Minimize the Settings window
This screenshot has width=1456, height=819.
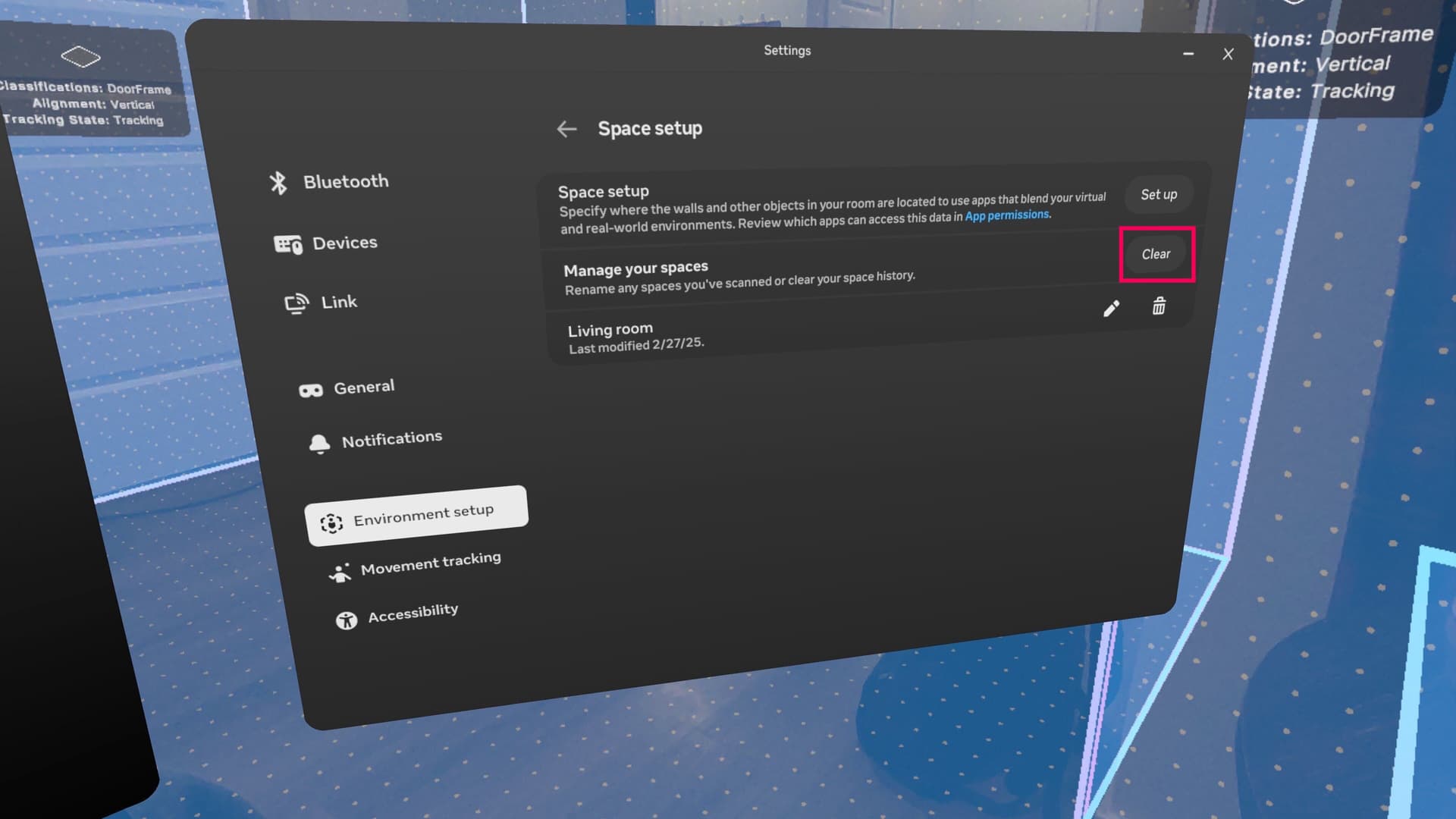click(x=1188, y=54)
